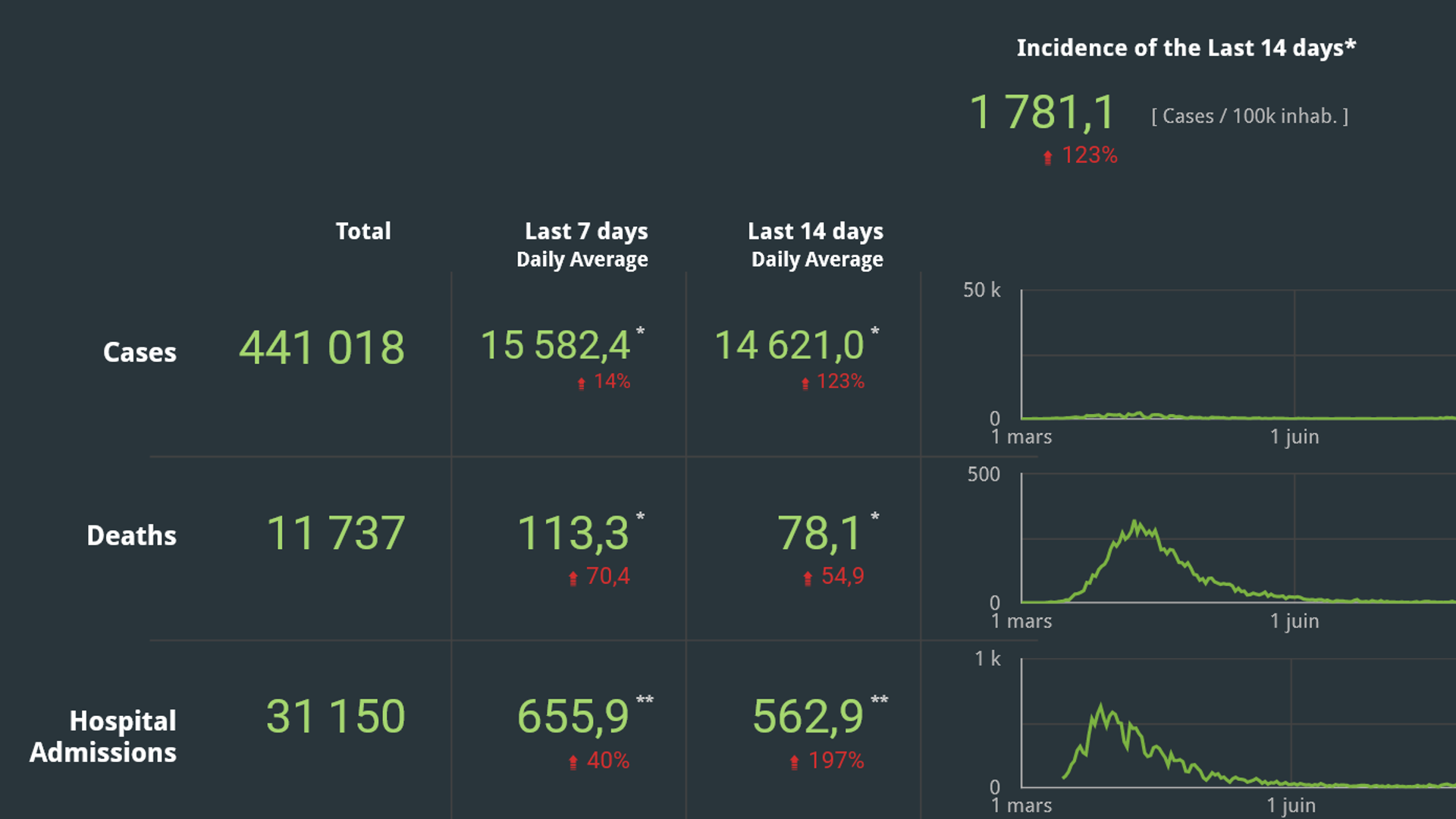Click red arrow beside deaths 54,9

tap(808, 579)
